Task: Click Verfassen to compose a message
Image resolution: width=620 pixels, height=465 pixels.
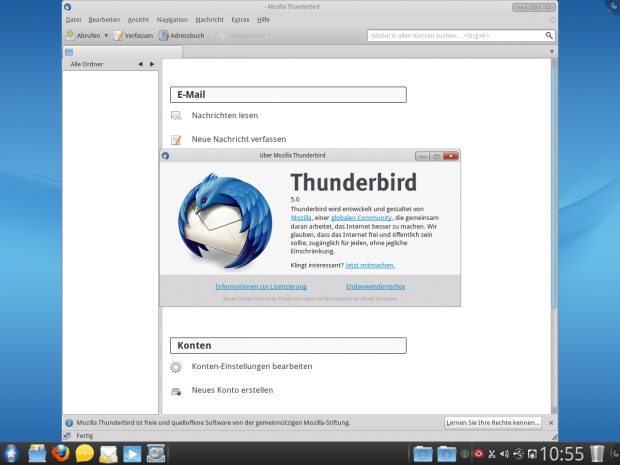Action: tap(133, 36)
